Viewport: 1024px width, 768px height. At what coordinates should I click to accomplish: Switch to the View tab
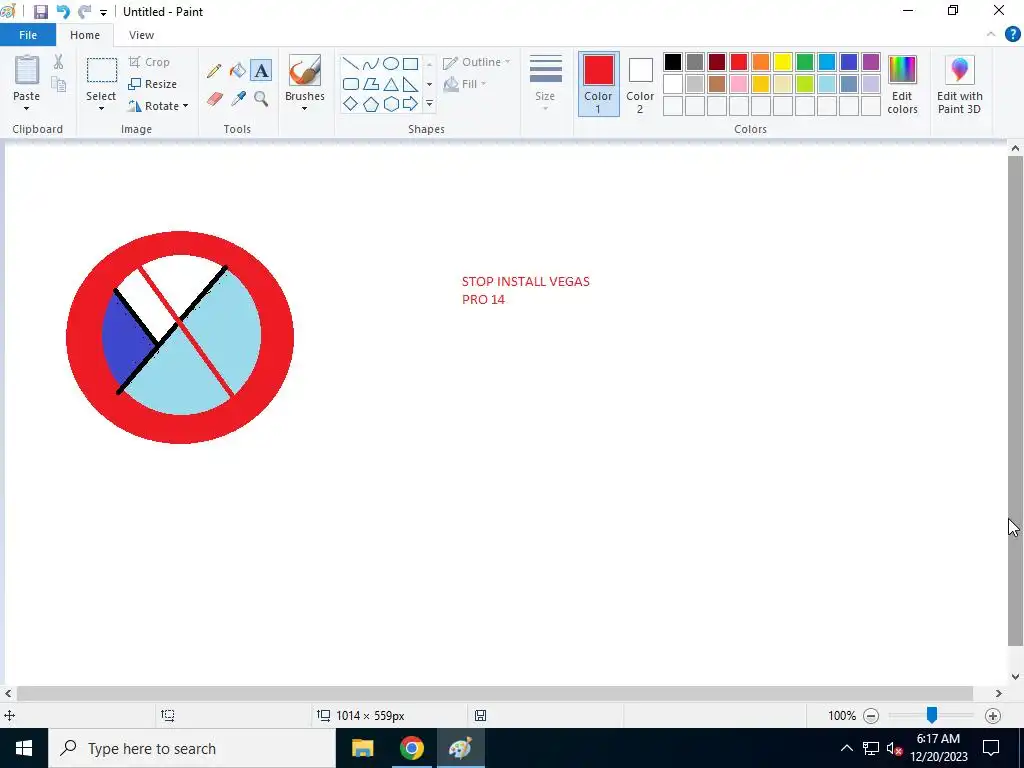(x=141, y=35)
